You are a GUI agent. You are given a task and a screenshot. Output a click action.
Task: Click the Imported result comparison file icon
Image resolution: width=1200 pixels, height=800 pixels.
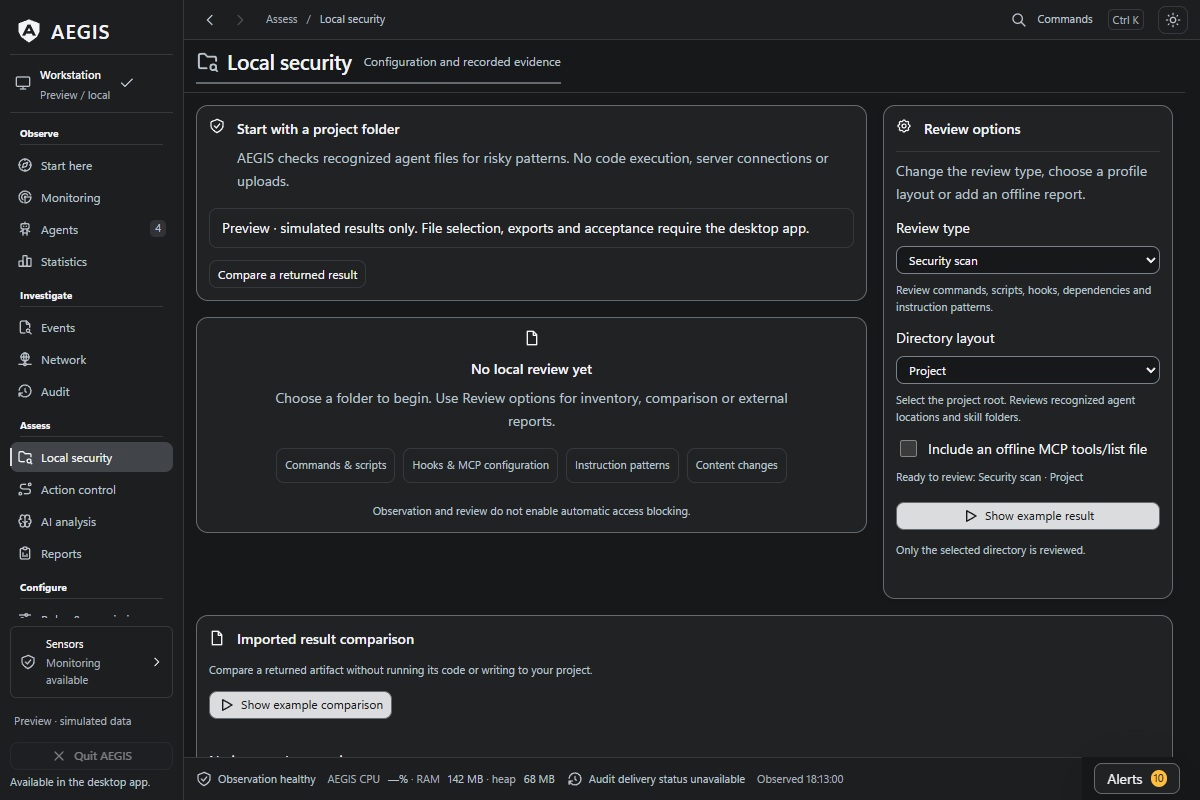[x=216, y=638]
